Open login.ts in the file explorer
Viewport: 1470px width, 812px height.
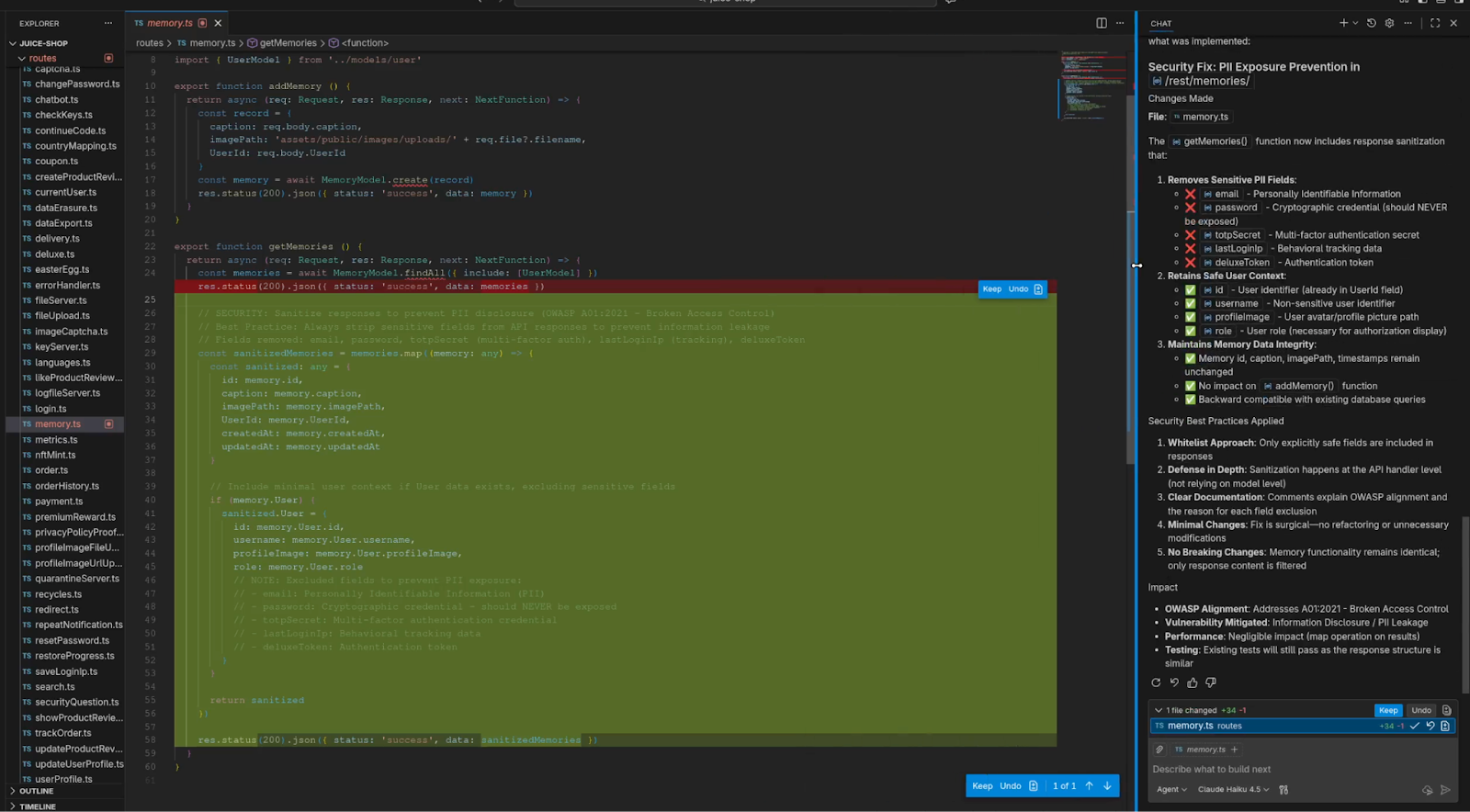click(x=51, y=409)
